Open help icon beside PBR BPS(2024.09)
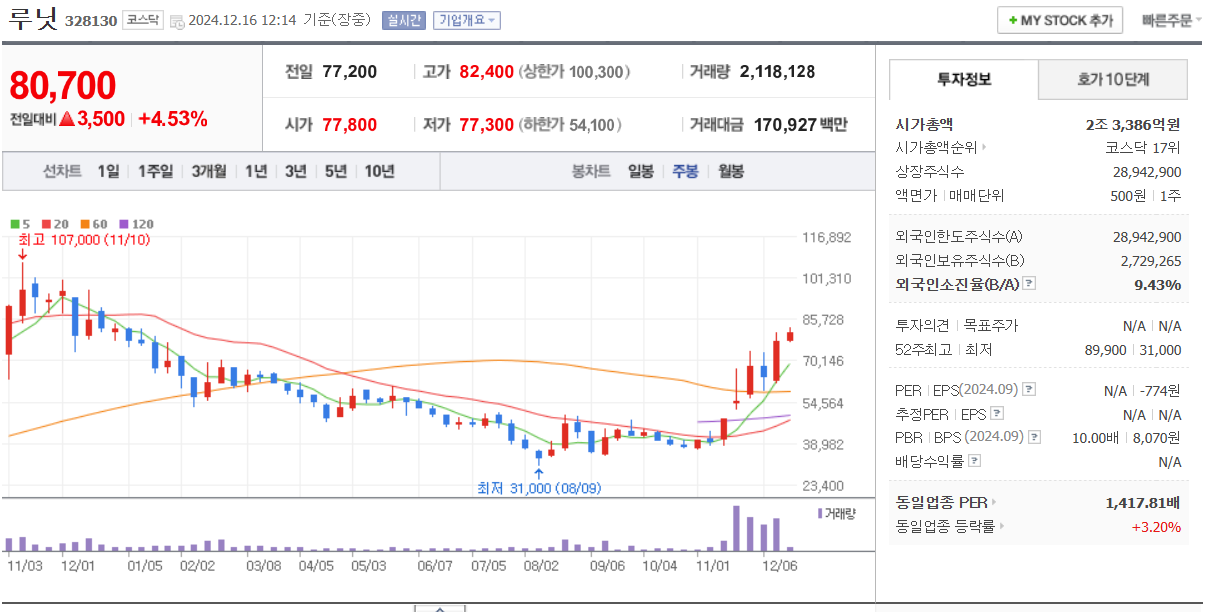Image resolution: width=1208 pixels, height=612 pixels. [x=1034, y=437]
